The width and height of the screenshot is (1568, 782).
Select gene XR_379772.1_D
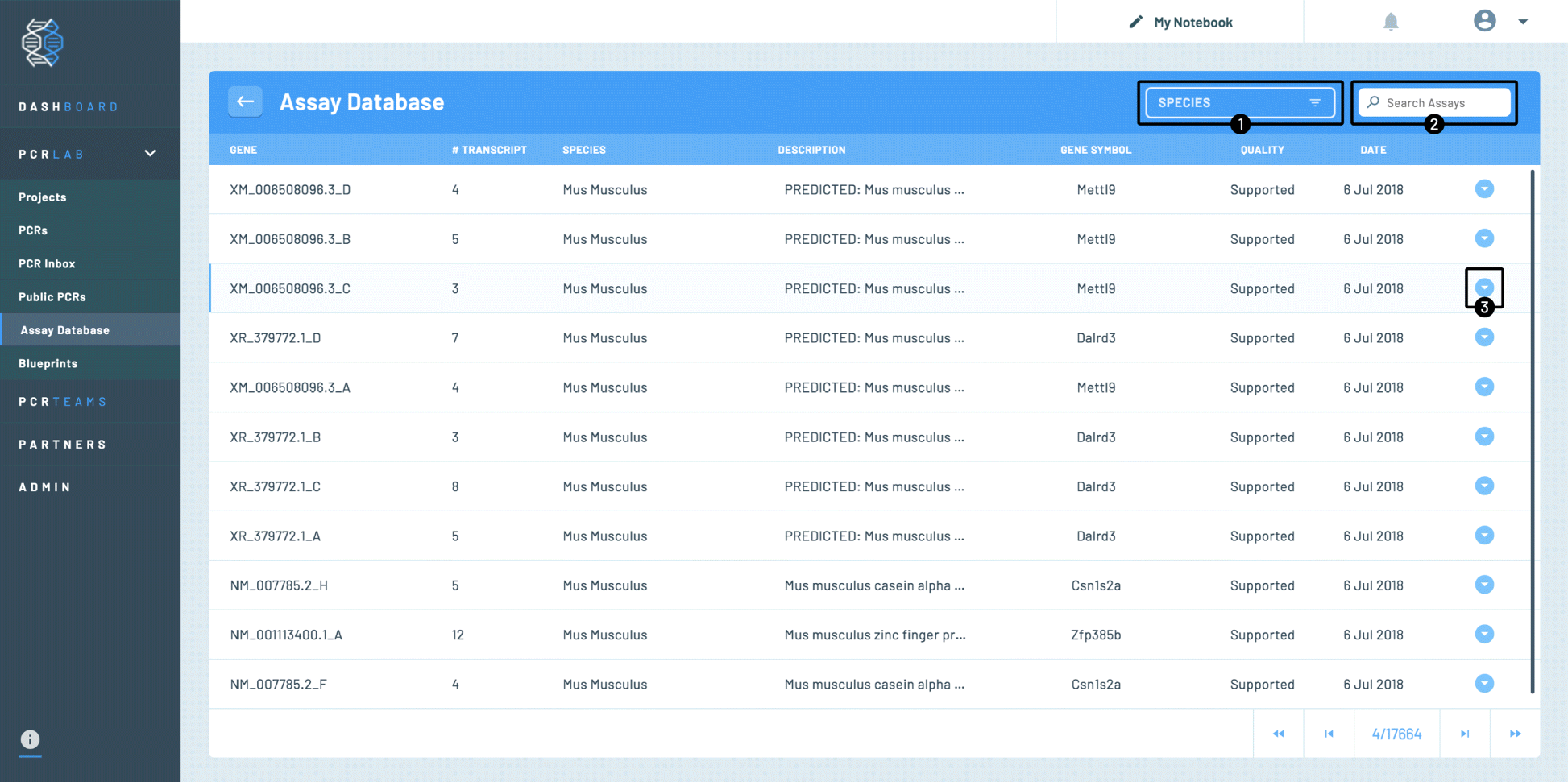coord(275,337)
